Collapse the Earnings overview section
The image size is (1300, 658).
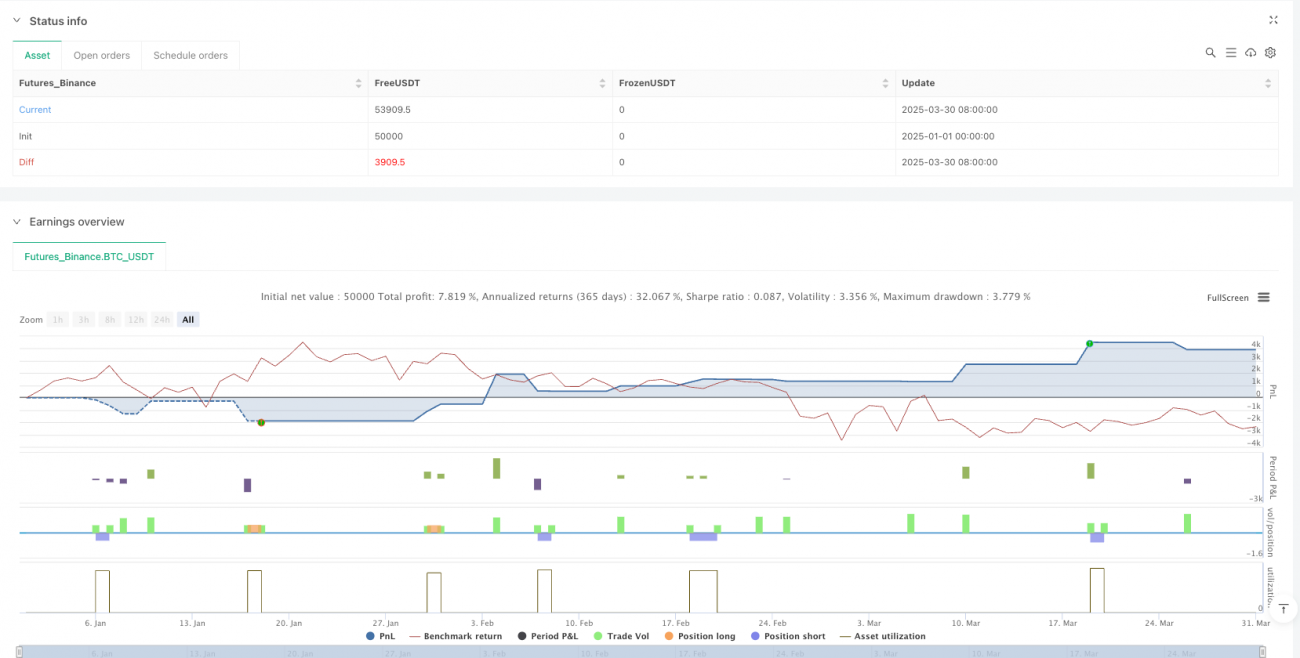click(x=17, y=222)
